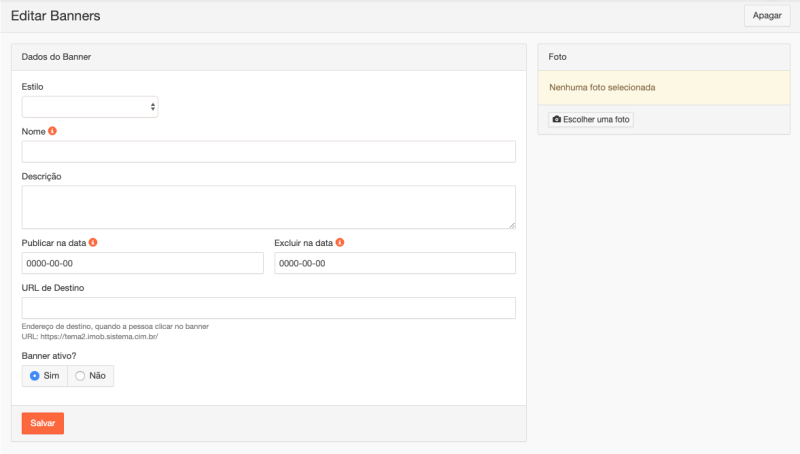The height and width of the screenshot is (454, 800).
Task: Click the Editar Banners page title
Action: 55,16
